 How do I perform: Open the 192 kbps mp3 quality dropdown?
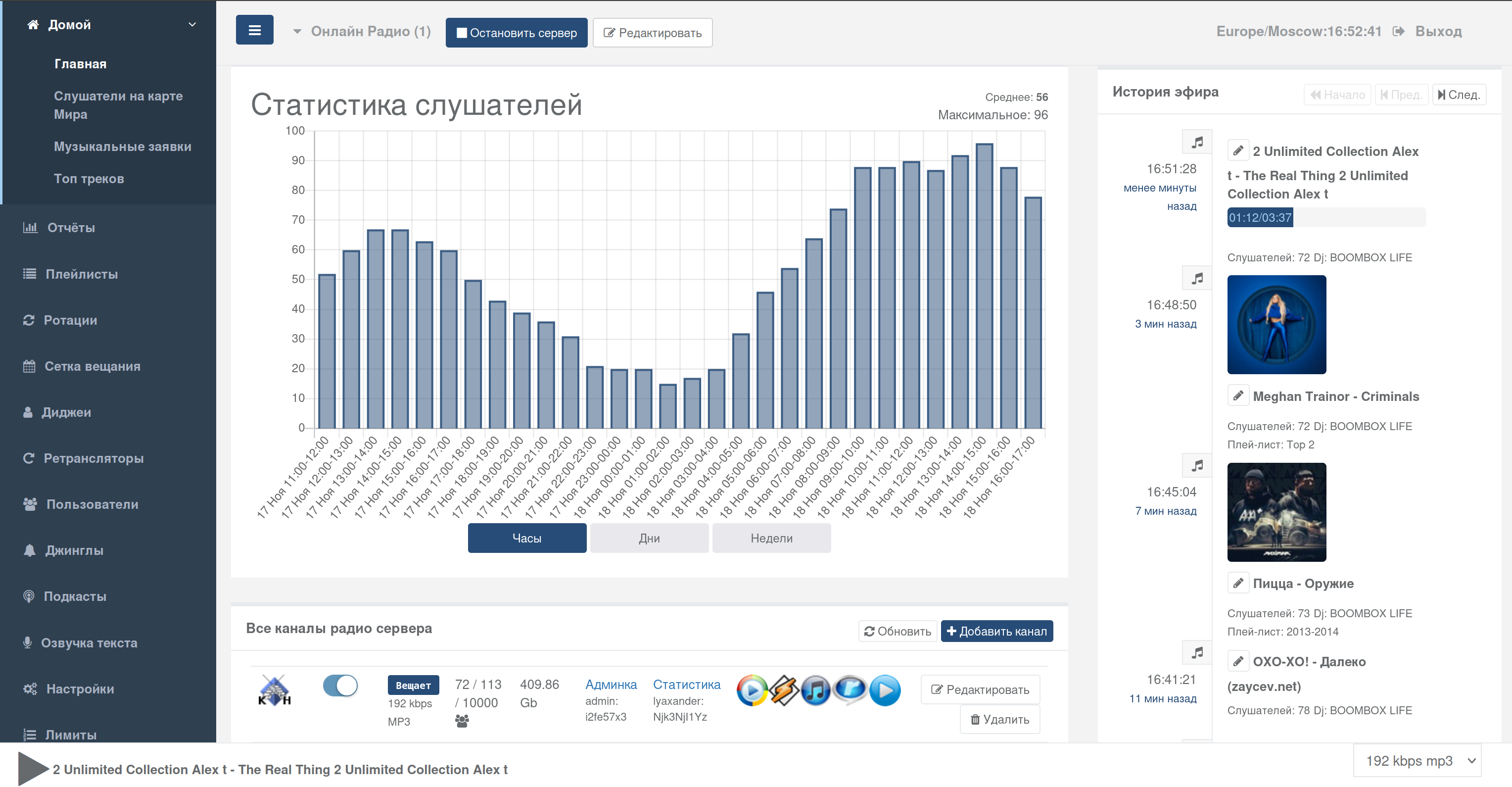(1417, 761)
